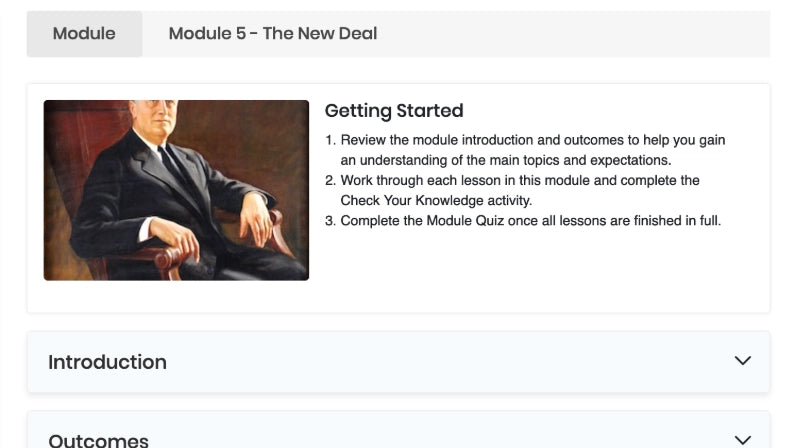This screenshot has height=448, width=795.
Task: Expand the Introduction section chevron
Action: [742, 361]
